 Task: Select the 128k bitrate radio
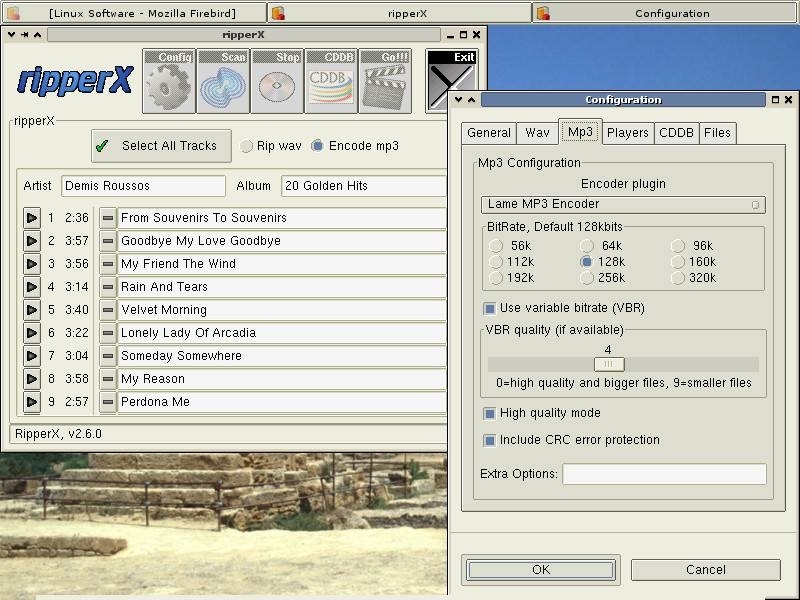coord(602,262)
